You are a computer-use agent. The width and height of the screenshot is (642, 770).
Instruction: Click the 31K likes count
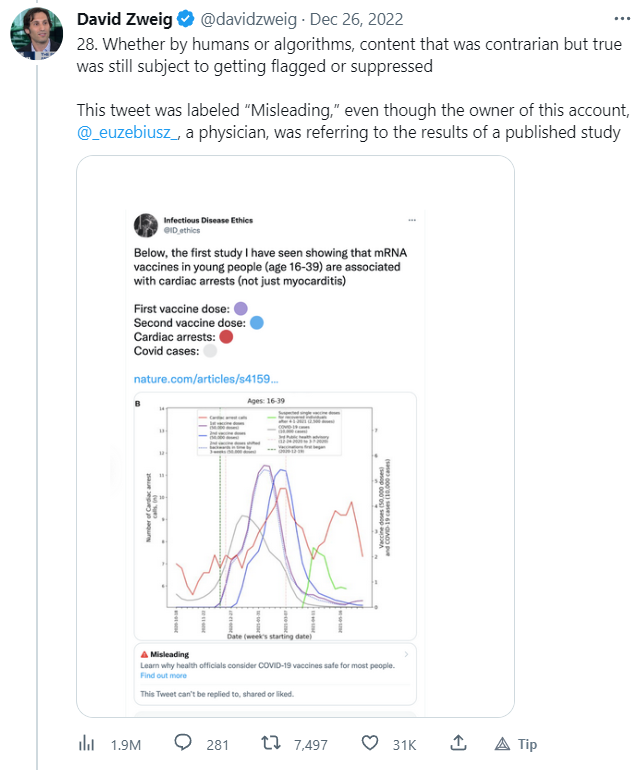click(x=404, y=744)
